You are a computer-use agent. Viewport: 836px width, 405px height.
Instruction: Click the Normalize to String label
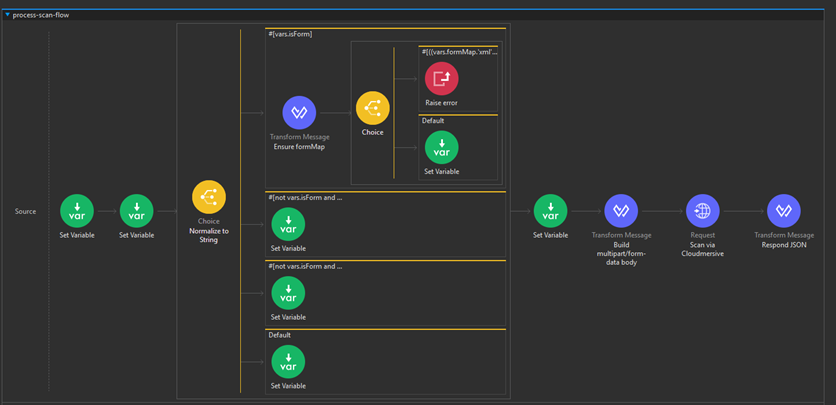[x=209, y=236]
